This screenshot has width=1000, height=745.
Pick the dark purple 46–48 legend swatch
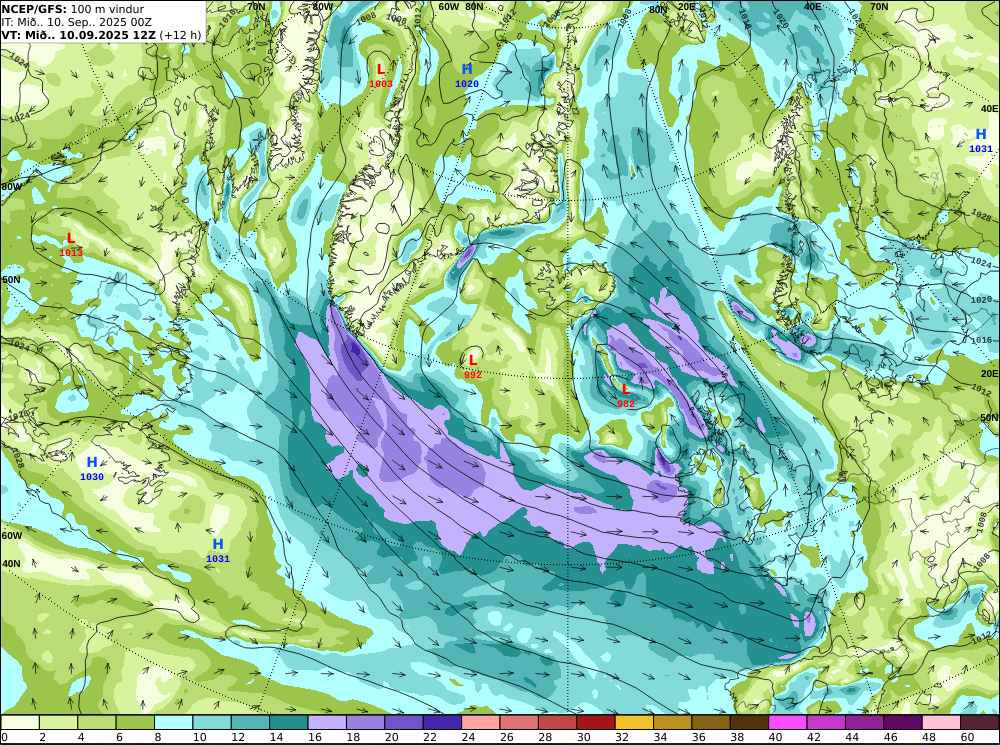coord(904,722)
